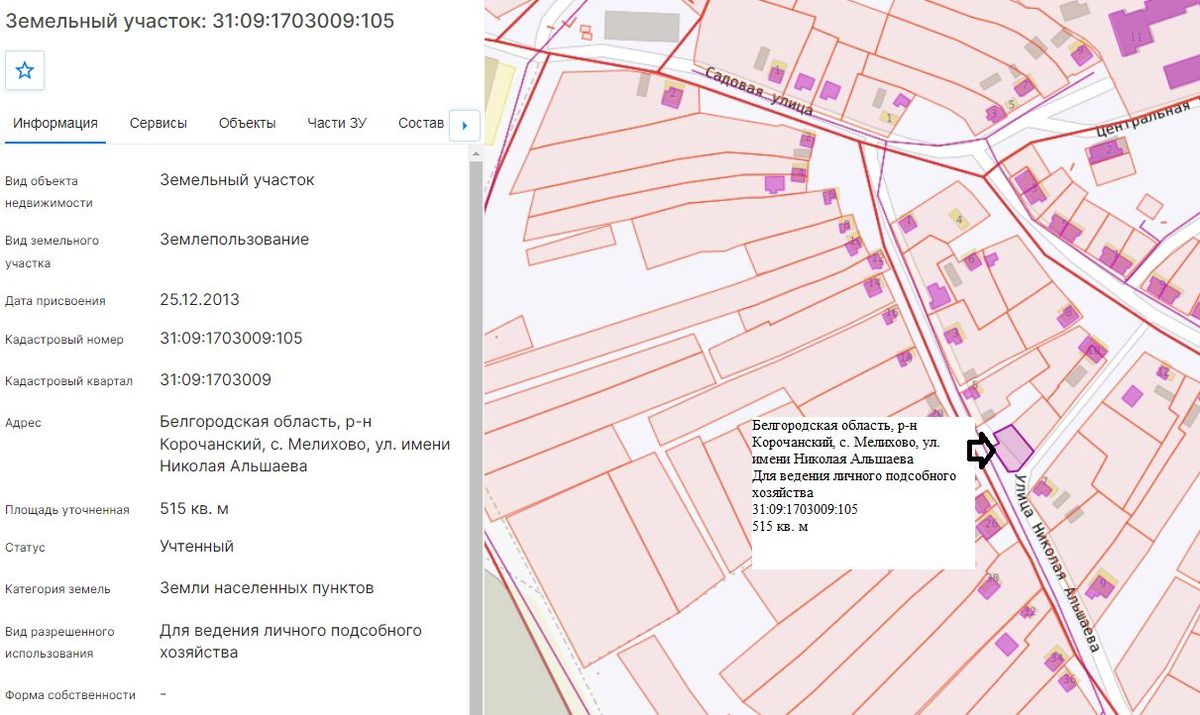Click the Центральная street label
1200x715 pixels.
pyautogui.click(x=1143, y=118)
